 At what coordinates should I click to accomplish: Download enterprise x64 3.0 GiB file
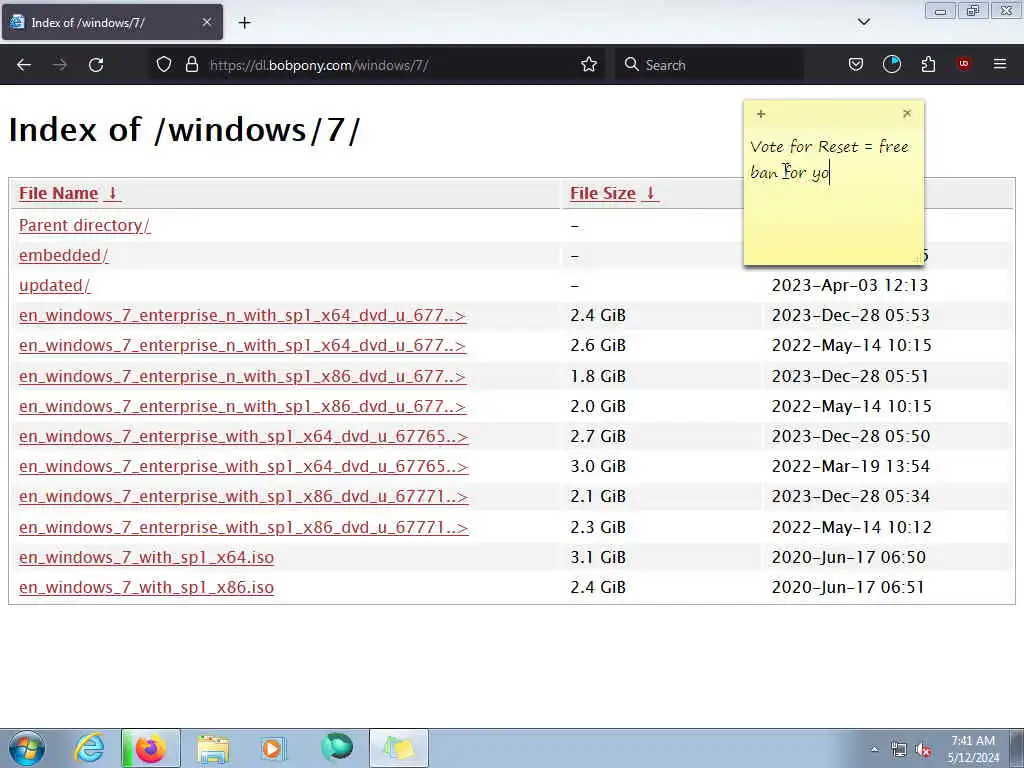click(x=244, y=466)
